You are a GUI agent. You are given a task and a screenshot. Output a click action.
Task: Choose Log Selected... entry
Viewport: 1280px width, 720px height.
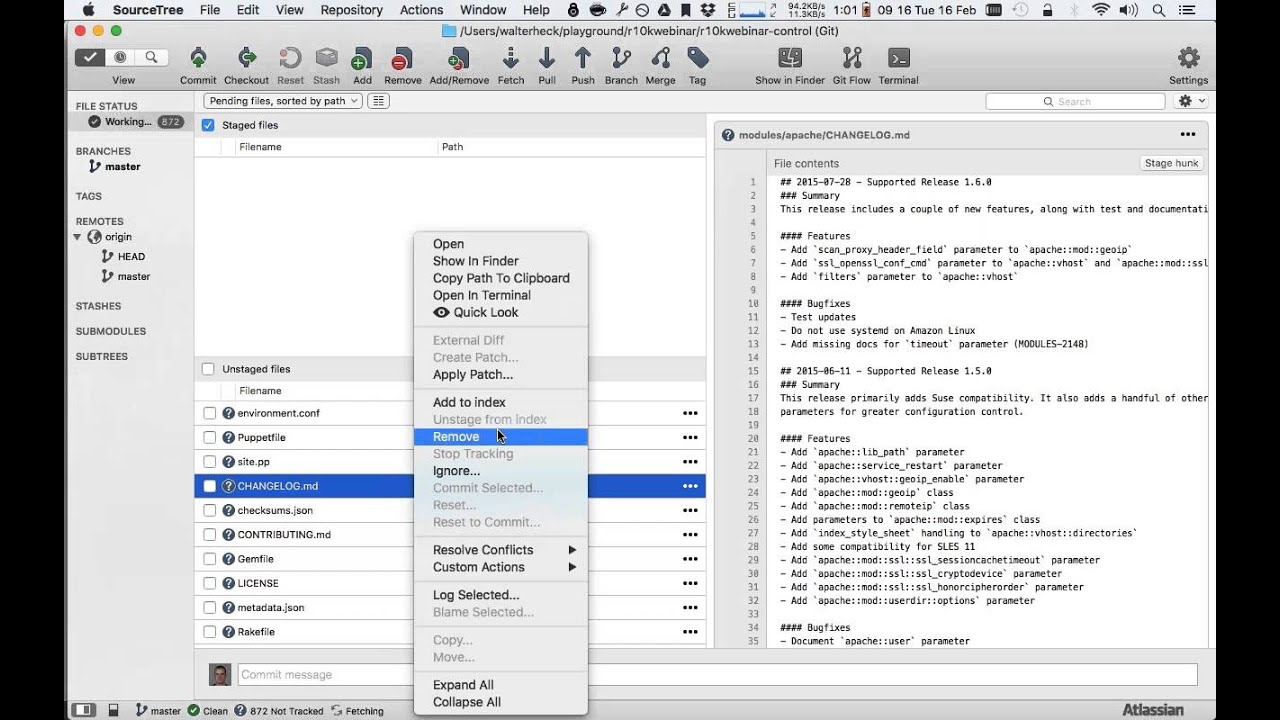pos(500,595)
